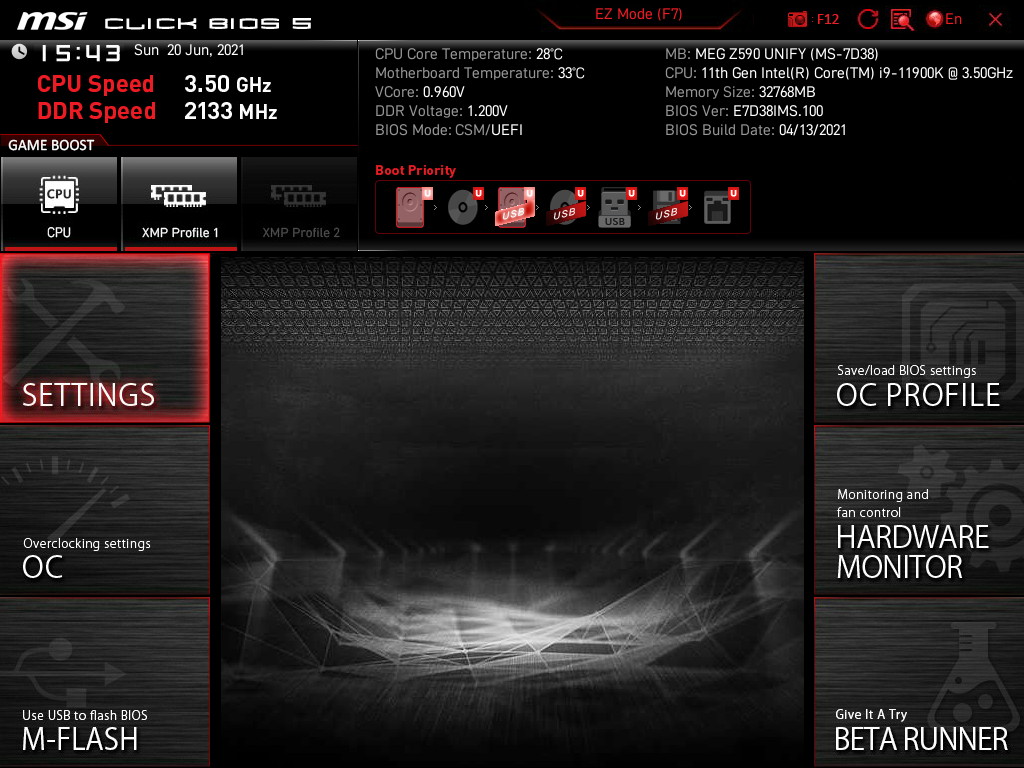Click the date Sun 20 Jun, 2021
The image size is (1024, 768).
[189, 50]
